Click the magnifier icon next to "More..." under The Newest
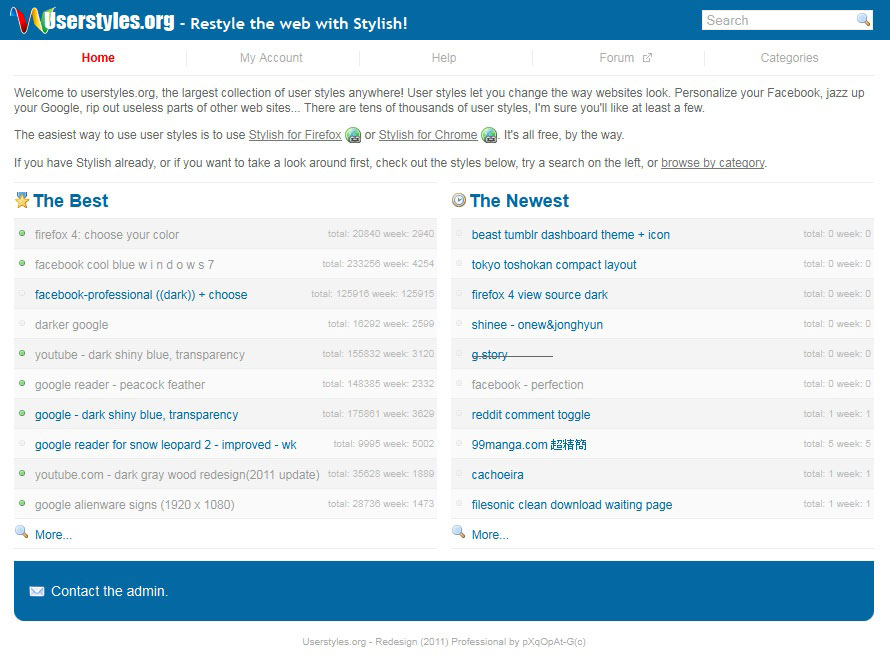 (x=460, y=534)
